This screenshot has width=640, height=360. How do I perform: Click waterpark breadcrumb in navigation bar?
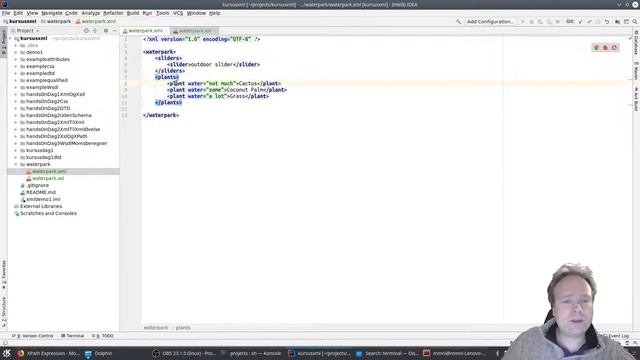click(x=56, y=21)
